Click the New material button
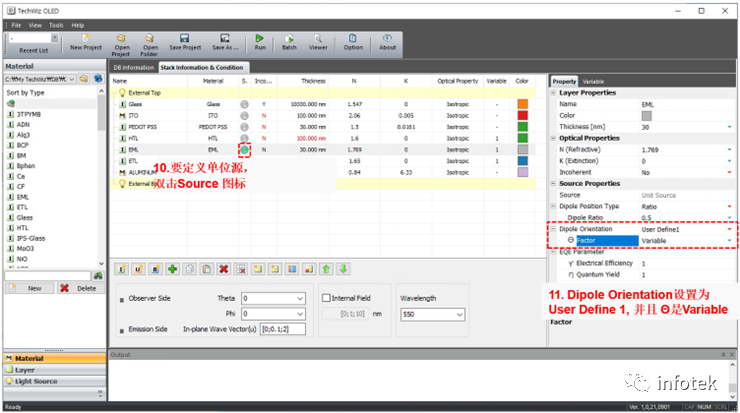Viewport: 740px width, 413px height. (29, 288)
